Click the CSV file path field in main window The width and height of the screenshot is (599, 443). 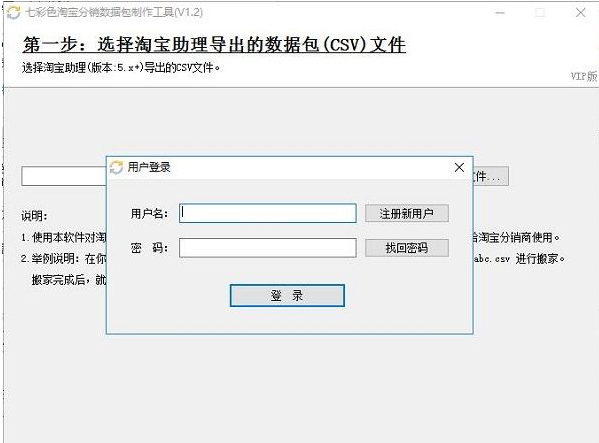64,176
